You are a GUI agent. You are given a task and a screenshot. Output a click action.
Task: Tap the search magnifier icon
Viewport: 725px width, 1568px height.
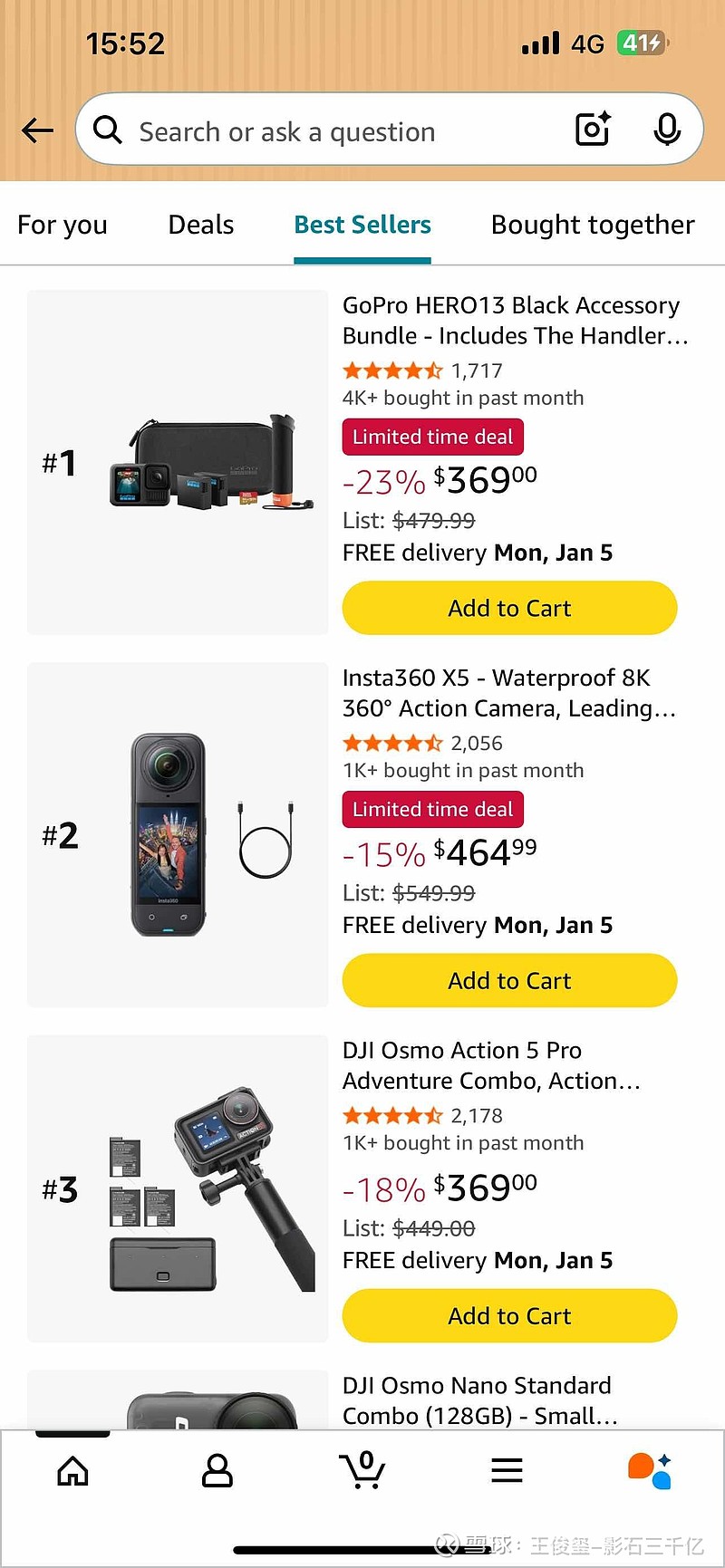(x=108, y=130)
